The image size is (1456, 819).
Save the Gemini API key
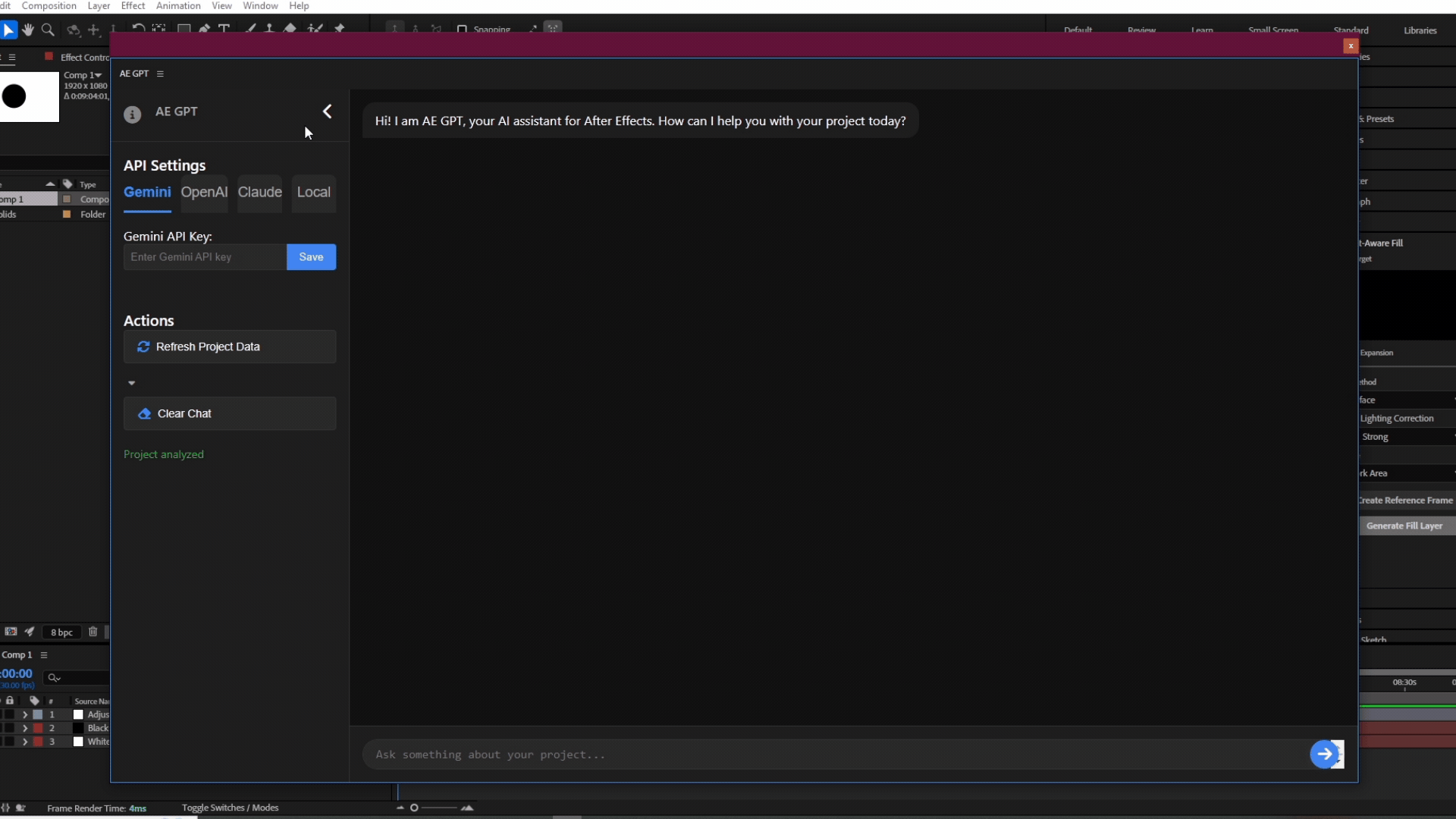pos(311,257)
